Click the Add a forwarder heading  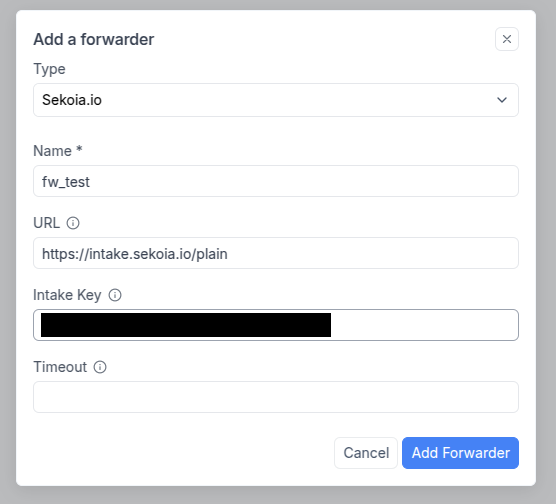[94, 39]
